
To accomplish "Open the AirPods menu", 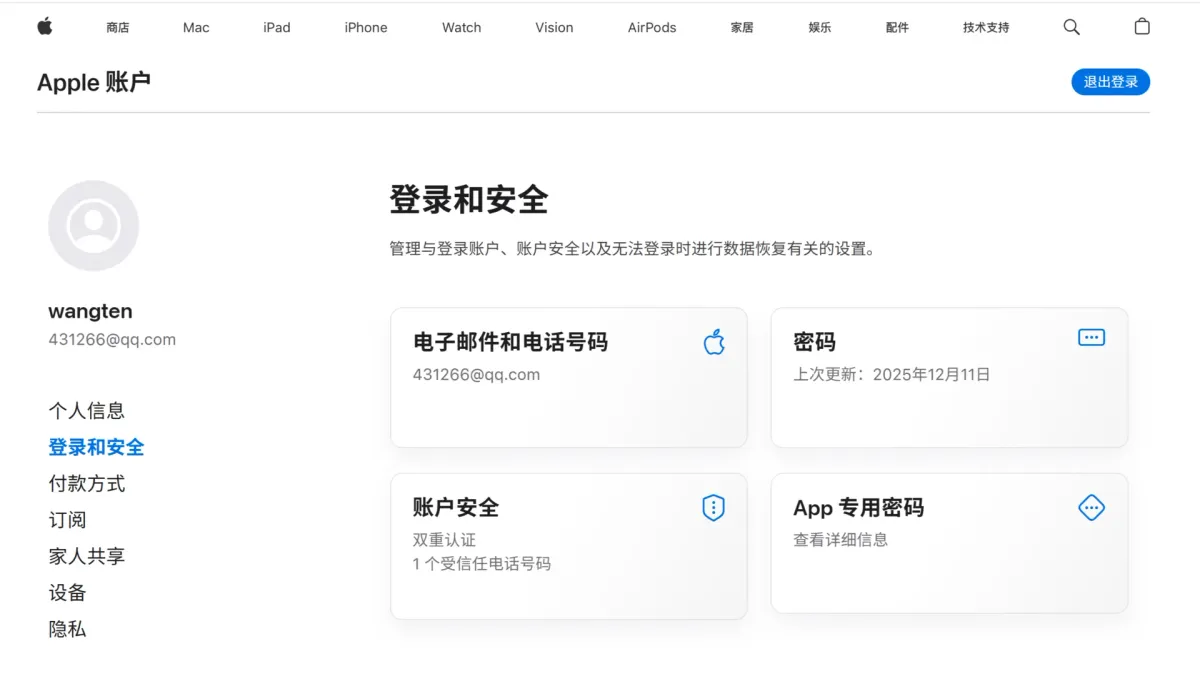I will tap(652, 28).
